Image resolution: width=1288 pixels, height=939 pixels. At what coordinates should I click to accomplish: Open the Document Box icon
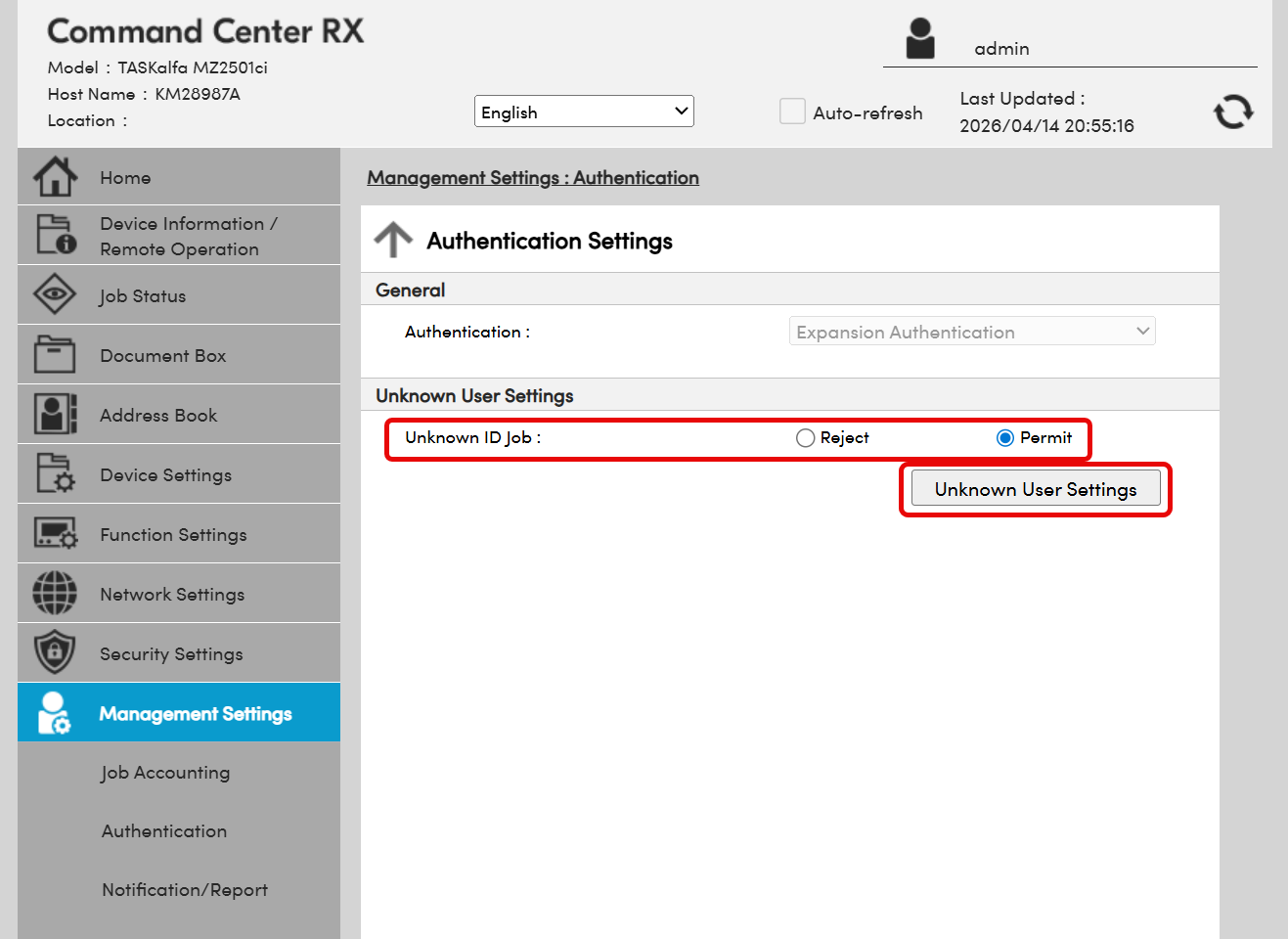click(x=55, y=354)
